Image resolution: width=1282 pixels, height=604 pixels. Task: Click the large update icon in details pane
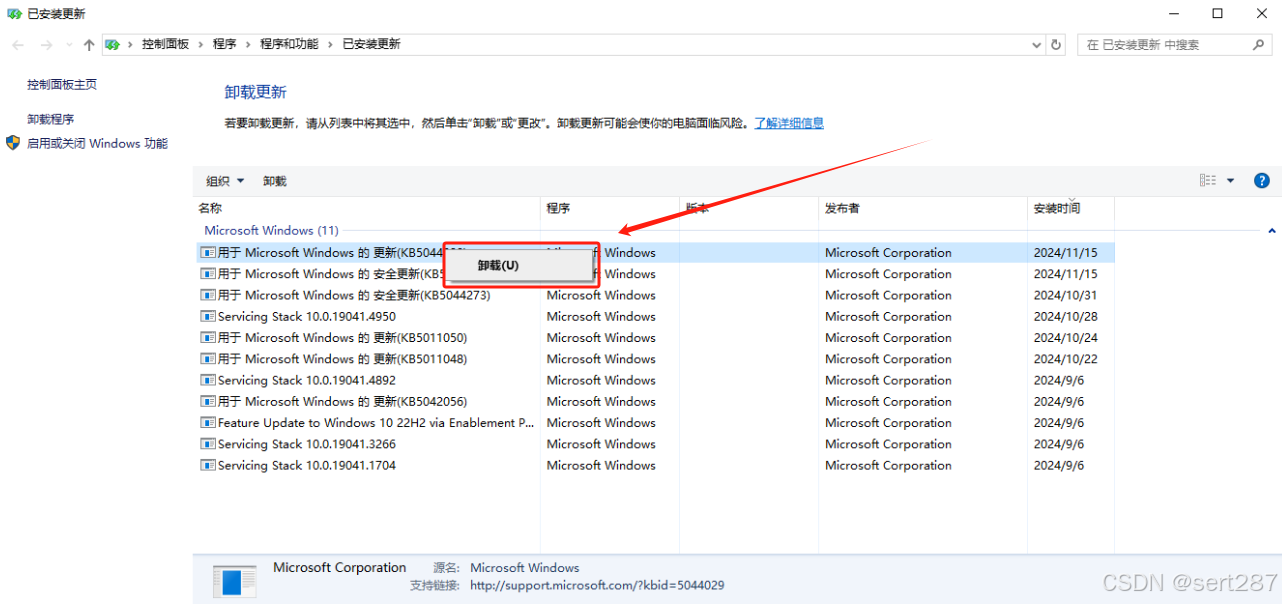point(234,582)
